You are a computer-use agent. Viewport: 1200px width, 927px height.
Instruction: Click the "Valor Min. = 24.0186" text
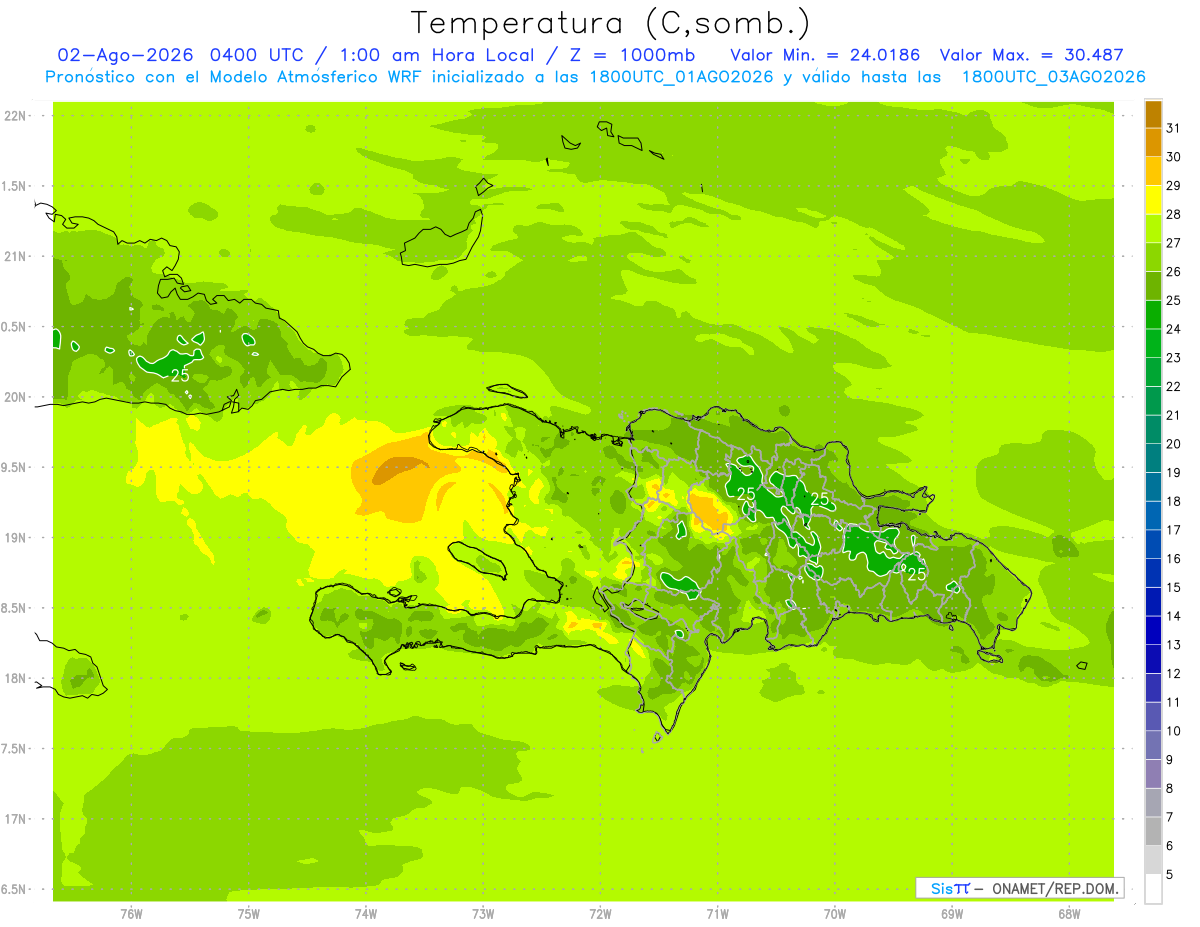pos(825,55)
